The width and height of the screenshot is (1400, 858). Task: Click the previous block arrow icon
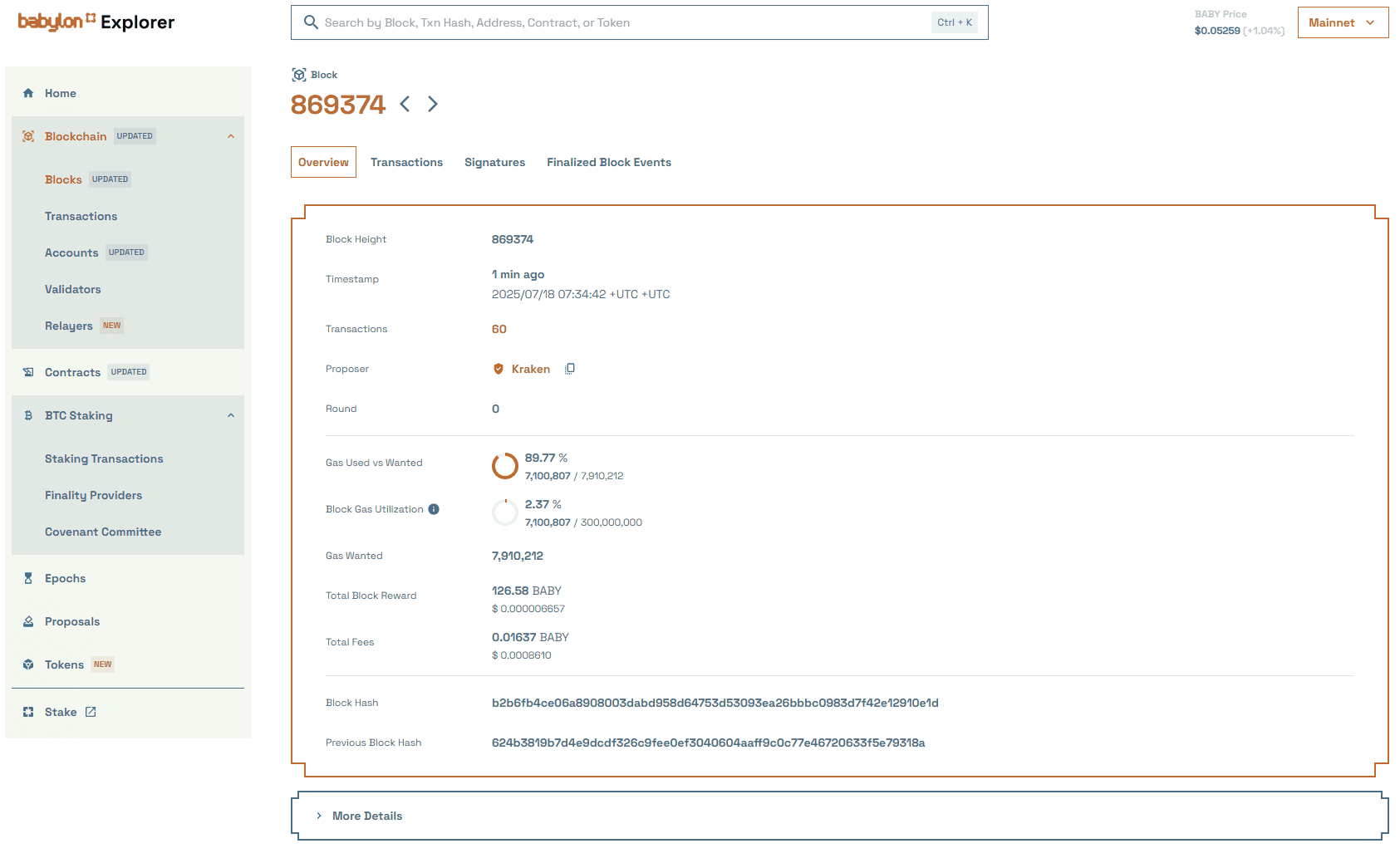[405, 104]
